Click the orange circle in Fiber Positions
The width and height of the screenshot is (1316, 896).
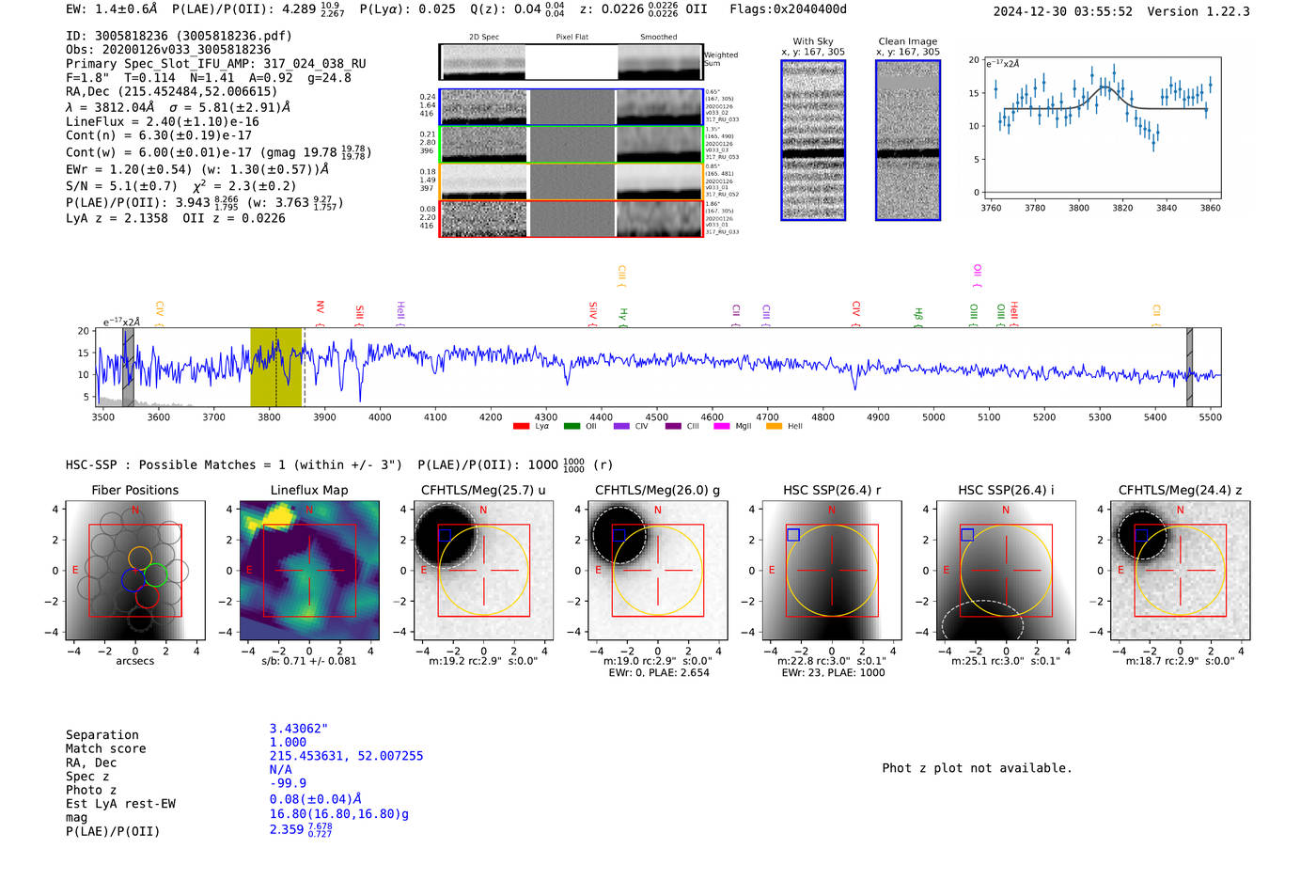[x=139, y=558]
